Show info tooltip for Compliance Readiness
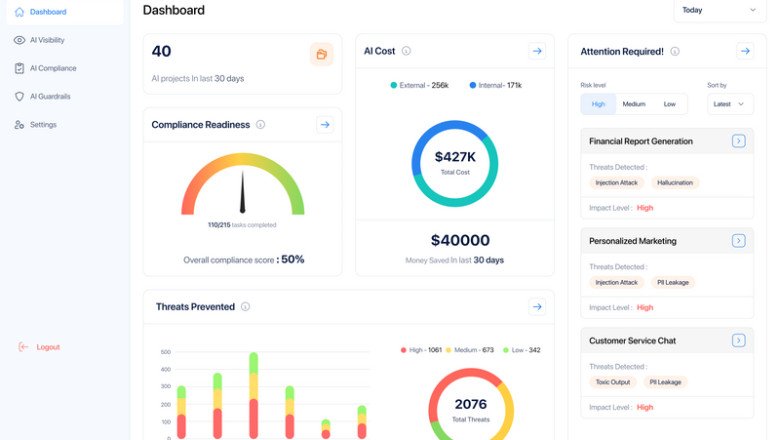Screen dimensions: 780x440 pos(261,125)
